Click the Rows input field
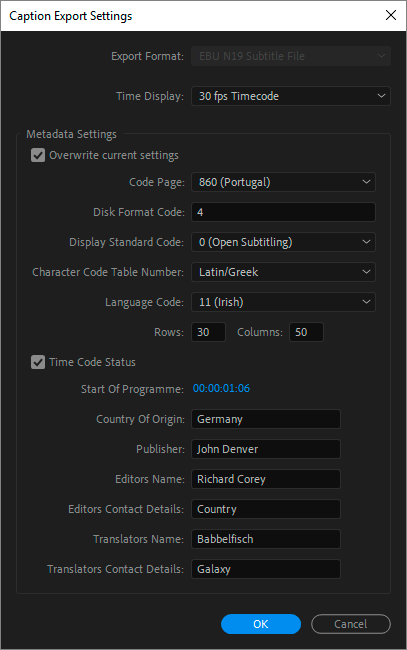407x650 pixels. coord(208,332)
